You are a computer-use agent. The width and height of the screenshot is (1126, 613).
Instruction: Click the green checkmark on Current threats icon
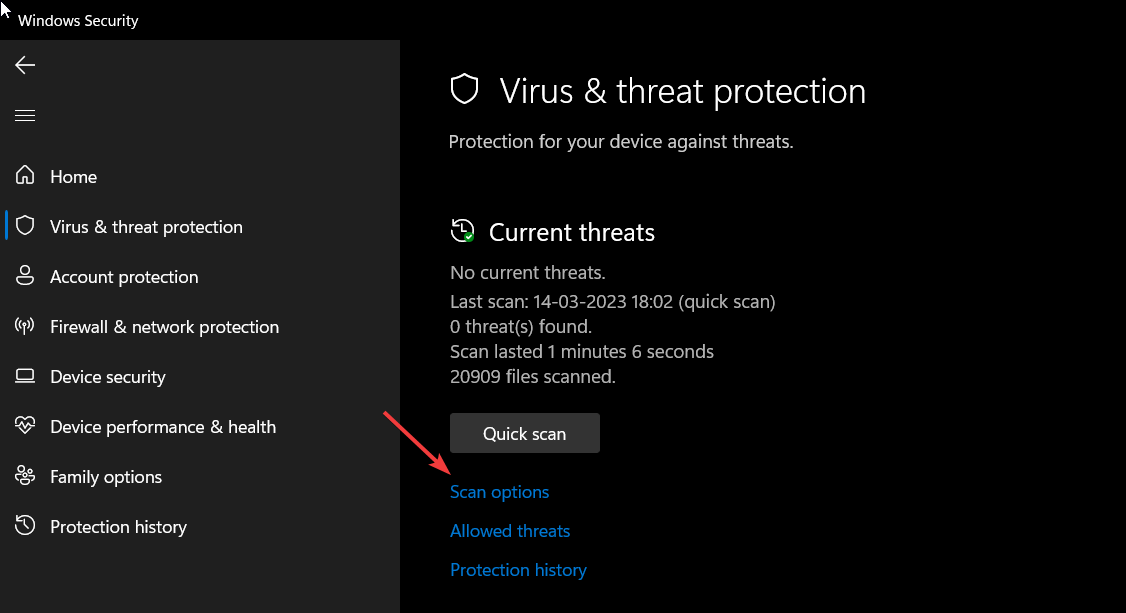[x=469, y=238]
